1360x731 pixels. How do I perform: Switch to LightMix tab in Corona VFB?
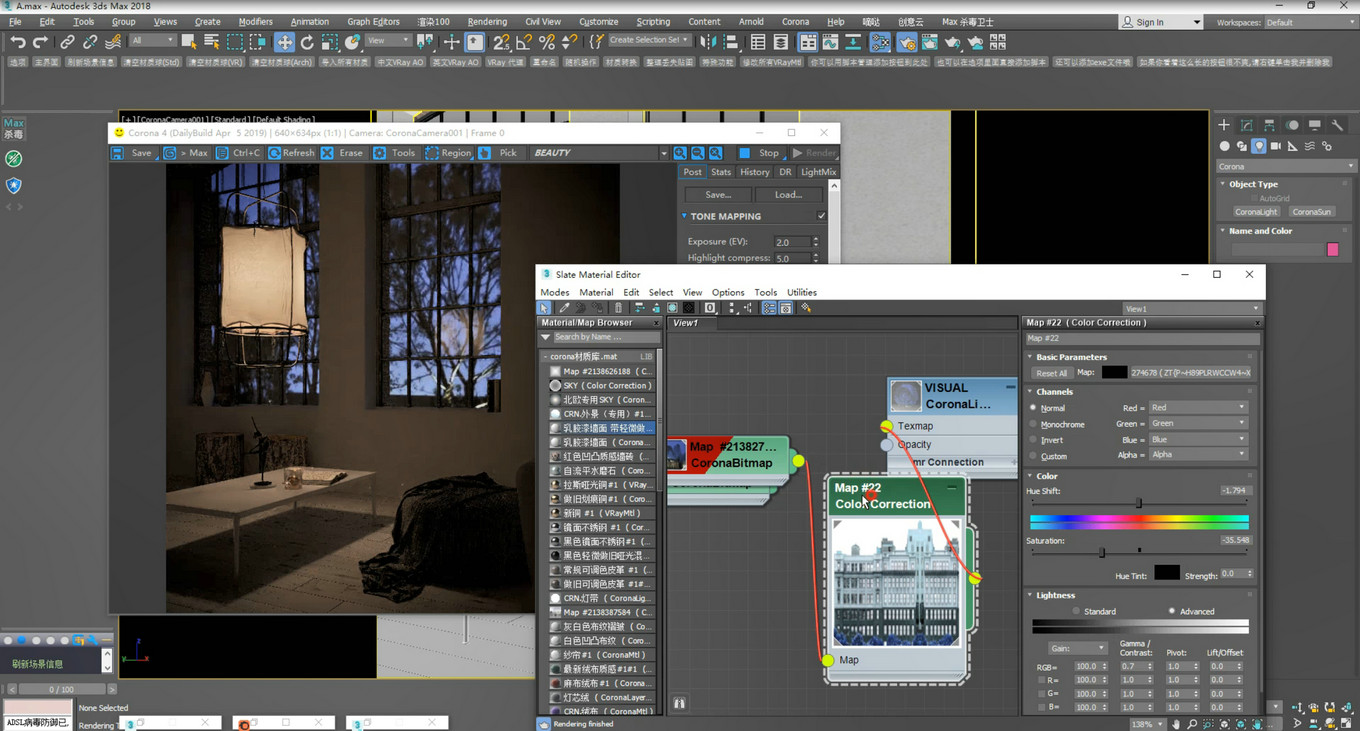[818, 172]
